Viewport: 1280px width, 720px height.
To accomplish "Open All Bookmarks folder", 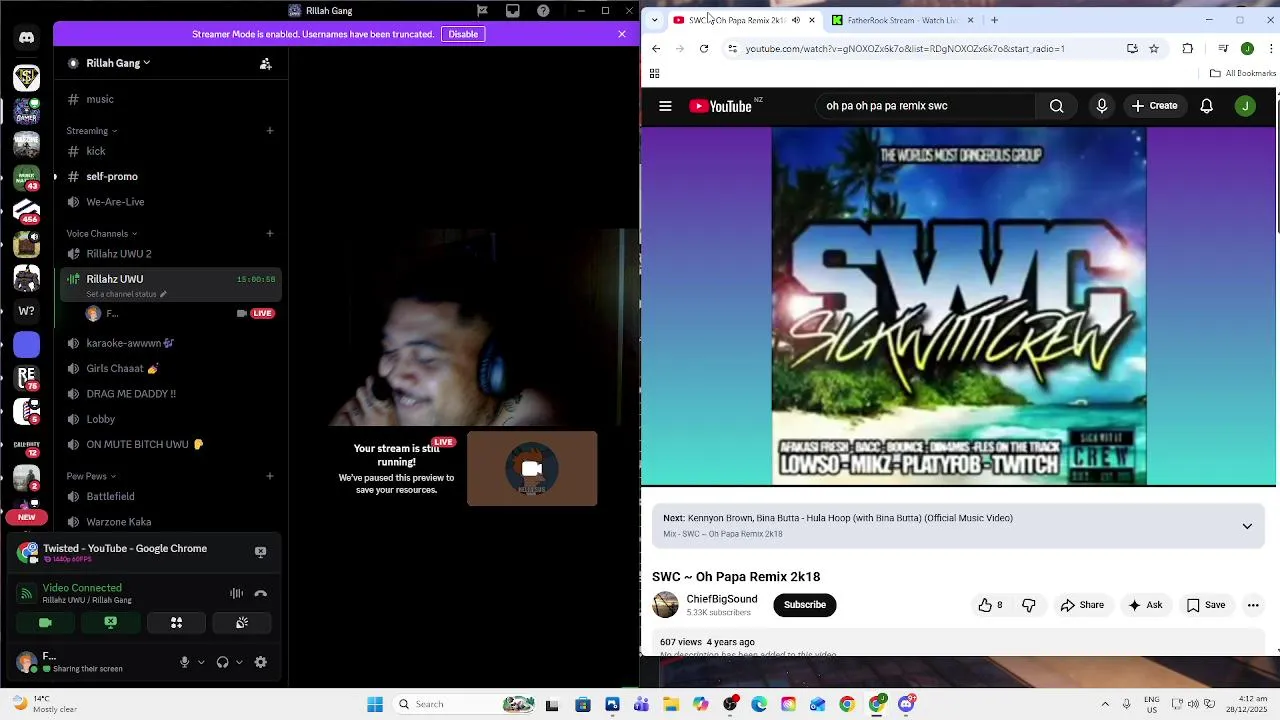I will (x=1243, y=73).
